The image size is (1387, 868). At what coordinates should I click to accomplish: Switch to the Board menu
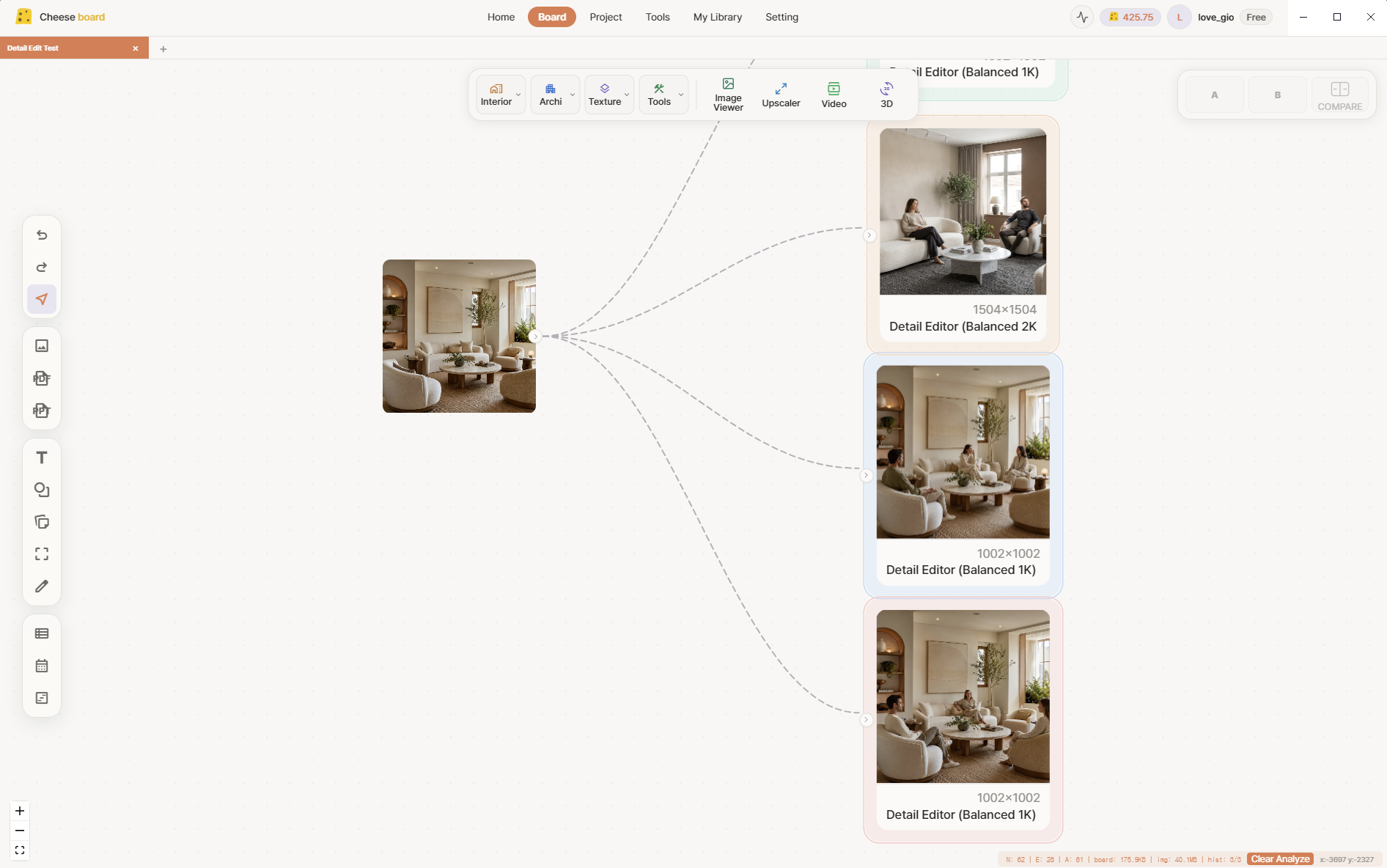pyautogui.click(x=552, y=17)
